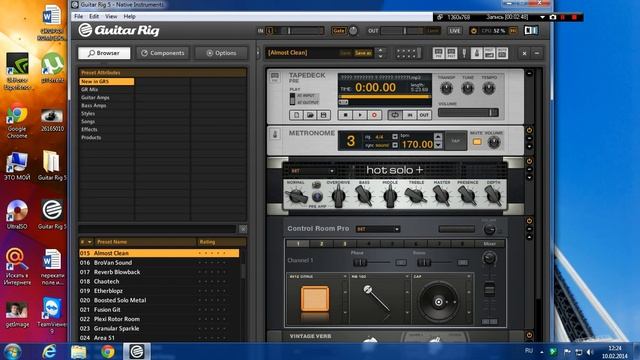640x360 pixels.
Task: Open the Control Room Pro preset dropdown
Action: pos(378,229)
